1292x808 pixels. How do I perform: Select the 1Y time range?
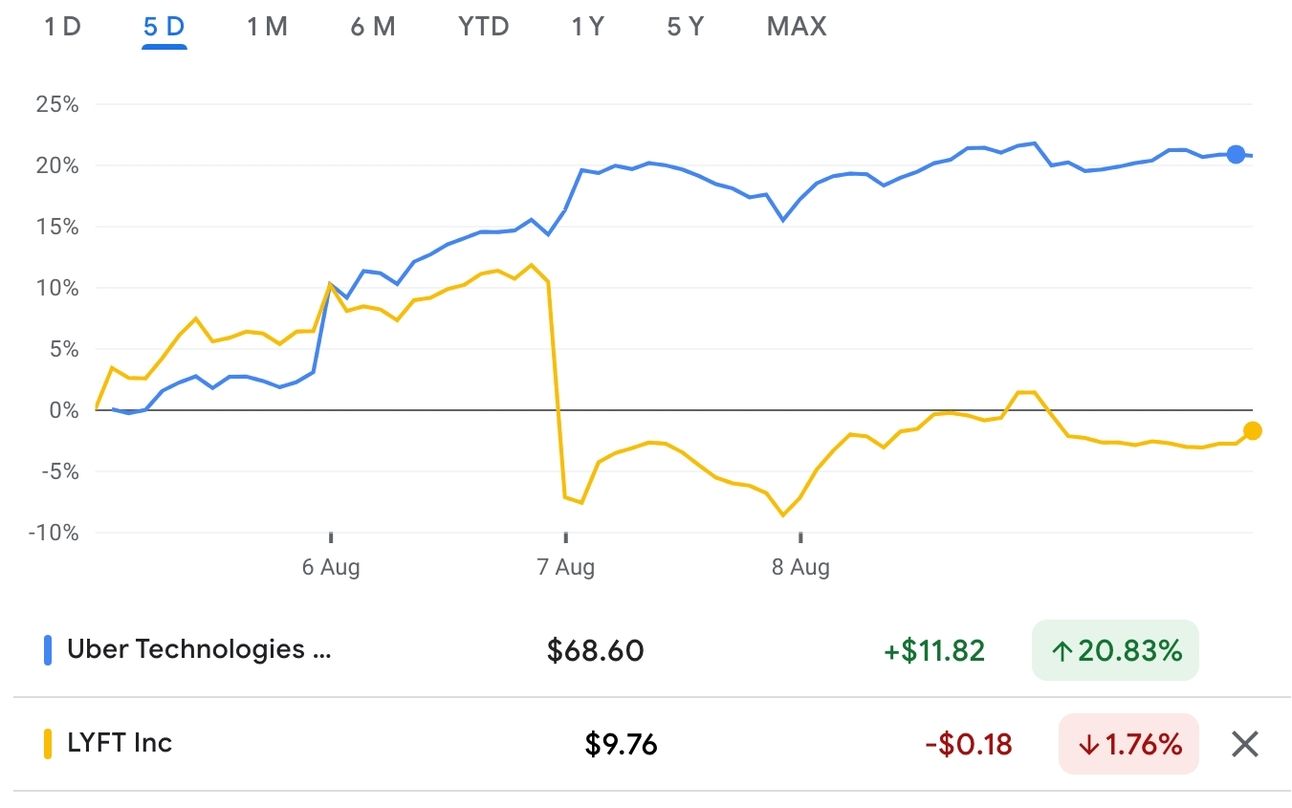click(x=588, y=27)
